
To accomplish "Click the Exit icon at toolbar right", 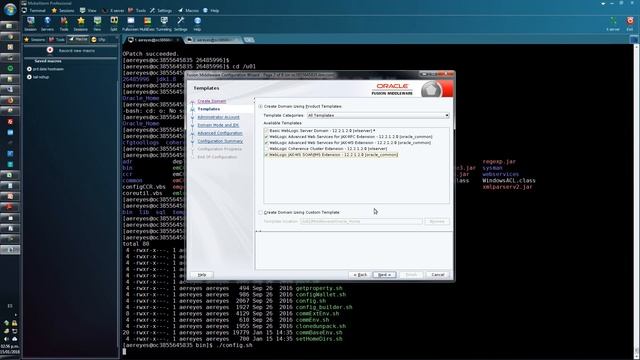I will pyautogui.click(x=630, y=24).
